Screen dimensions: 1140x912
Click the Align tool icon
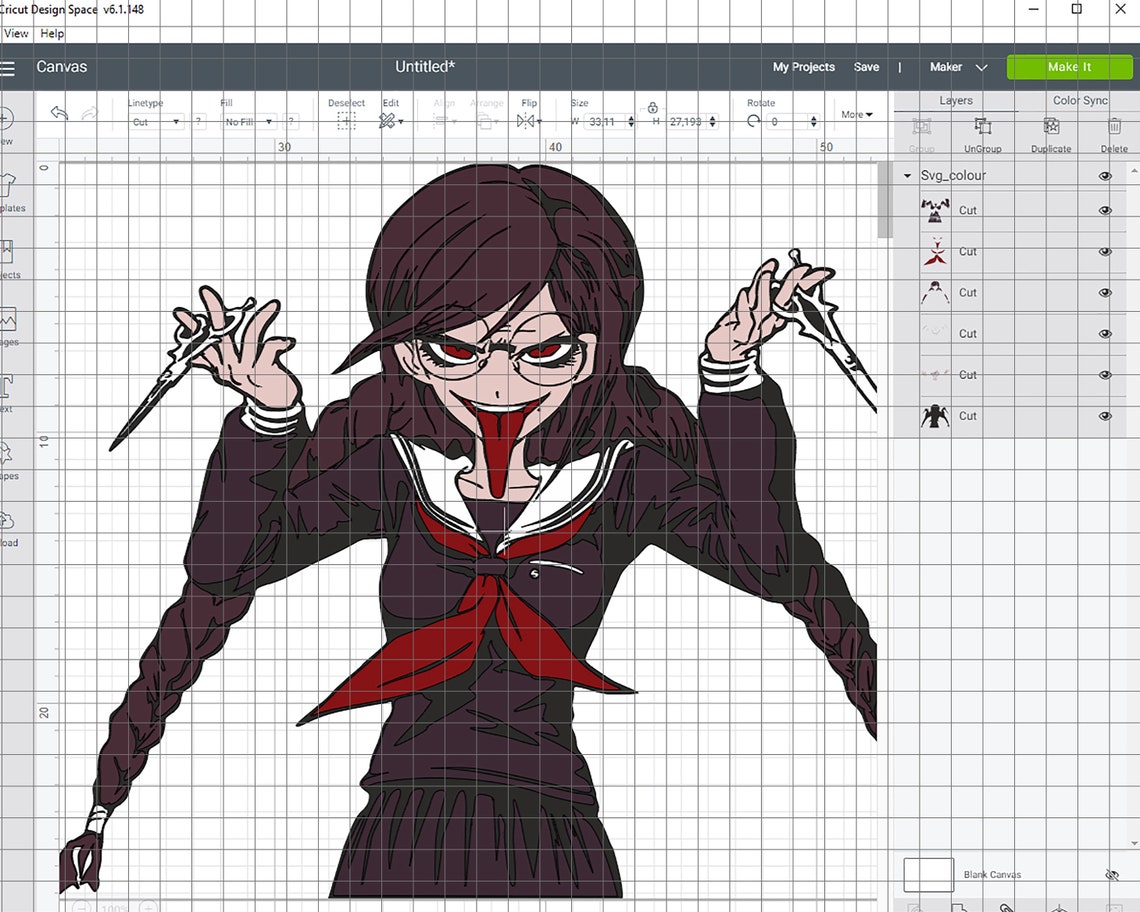coord(440,122)
